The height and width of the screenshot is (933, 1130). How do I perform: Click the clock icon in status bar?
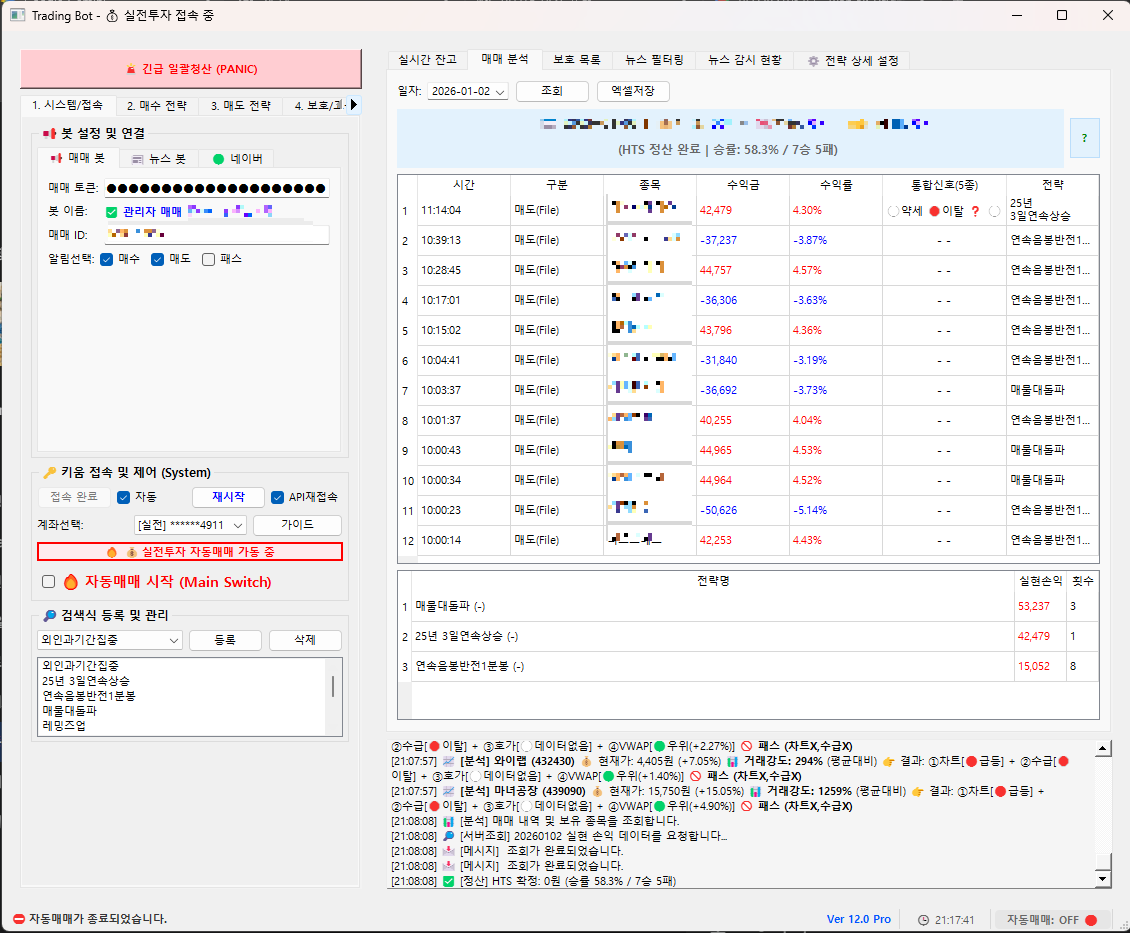923,920
